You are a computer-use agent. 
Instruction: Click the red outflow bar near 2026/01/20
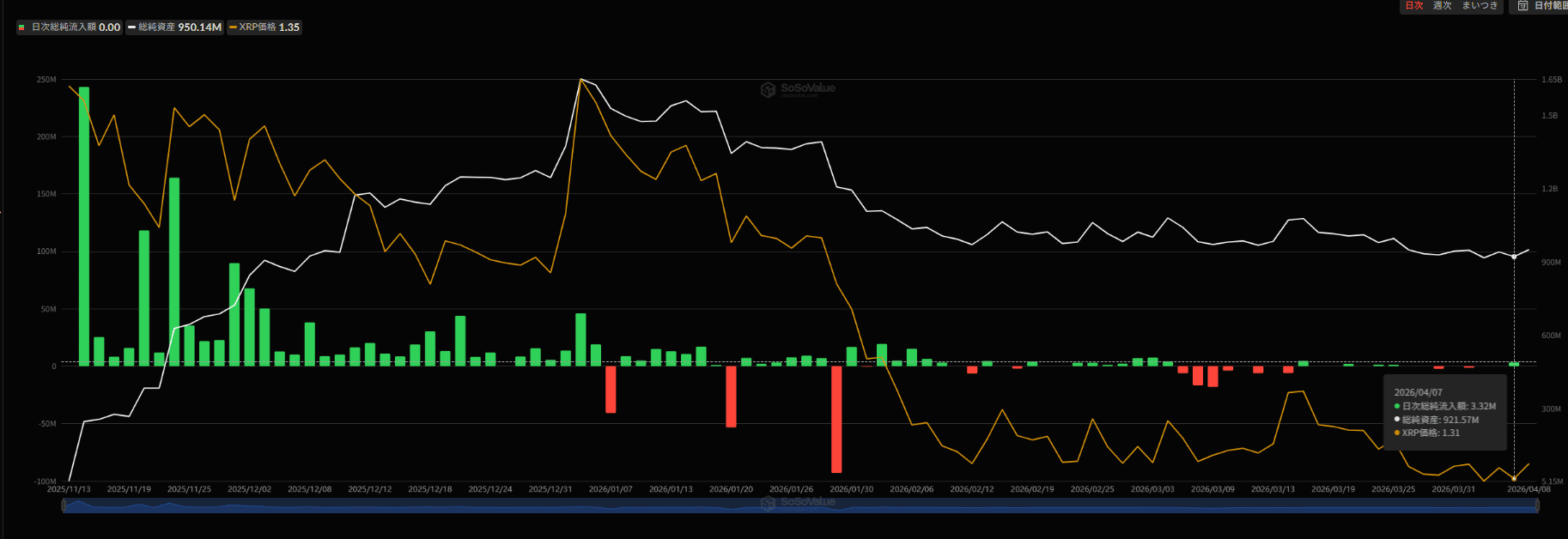[731, 396]
